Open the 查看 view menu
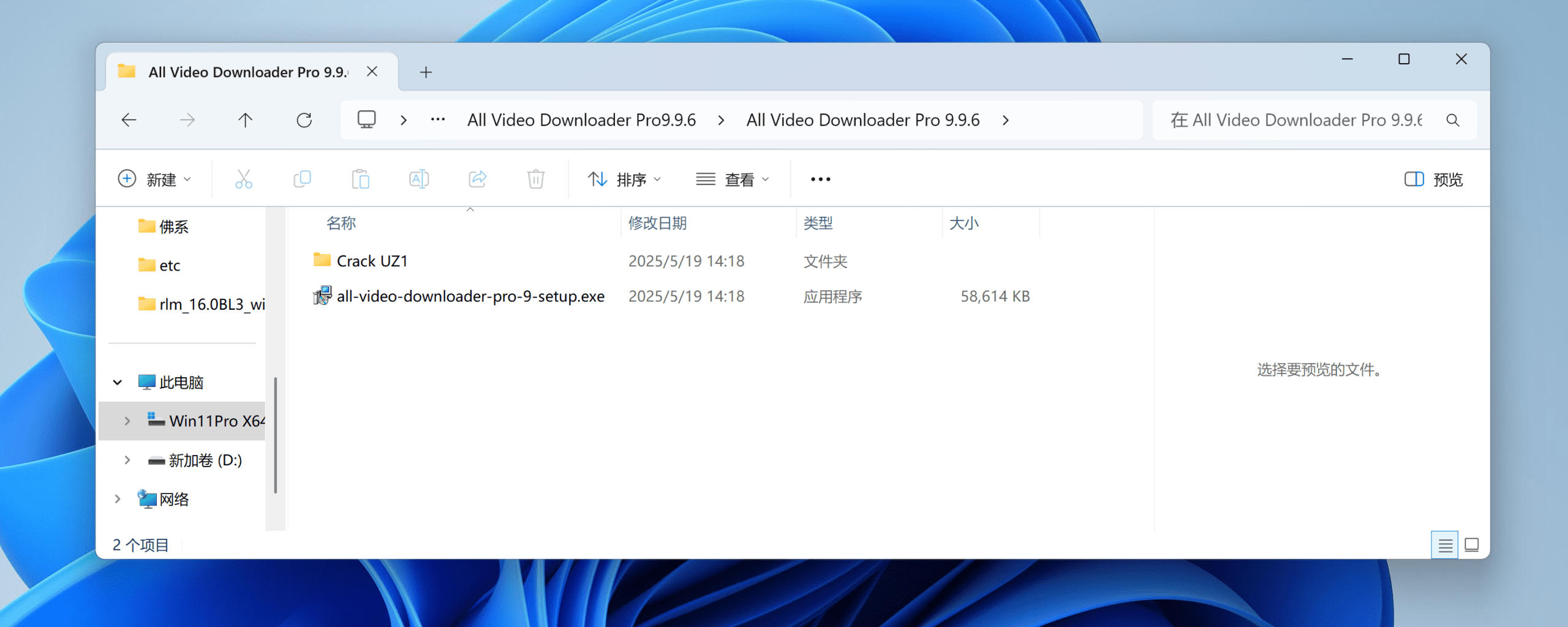The width and height of the screenshot is (1568, 627). coord(733,179)
